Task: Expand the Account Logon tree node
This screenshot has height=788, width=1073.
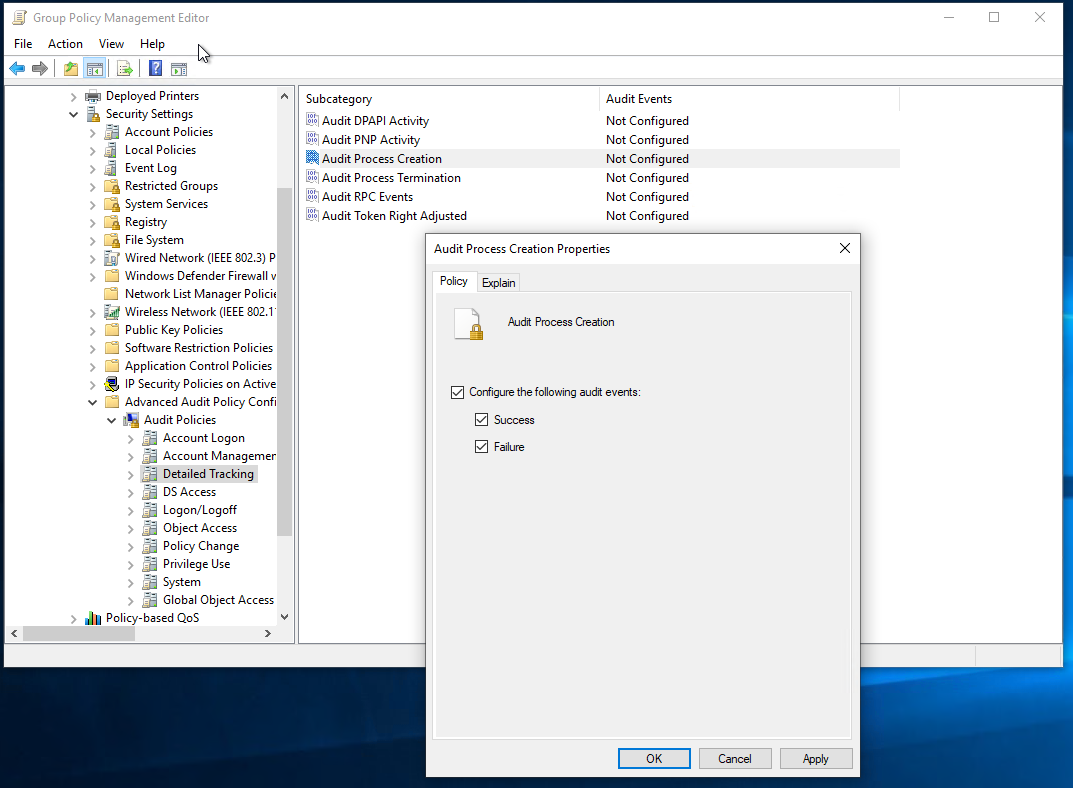Action: (130, 438)
